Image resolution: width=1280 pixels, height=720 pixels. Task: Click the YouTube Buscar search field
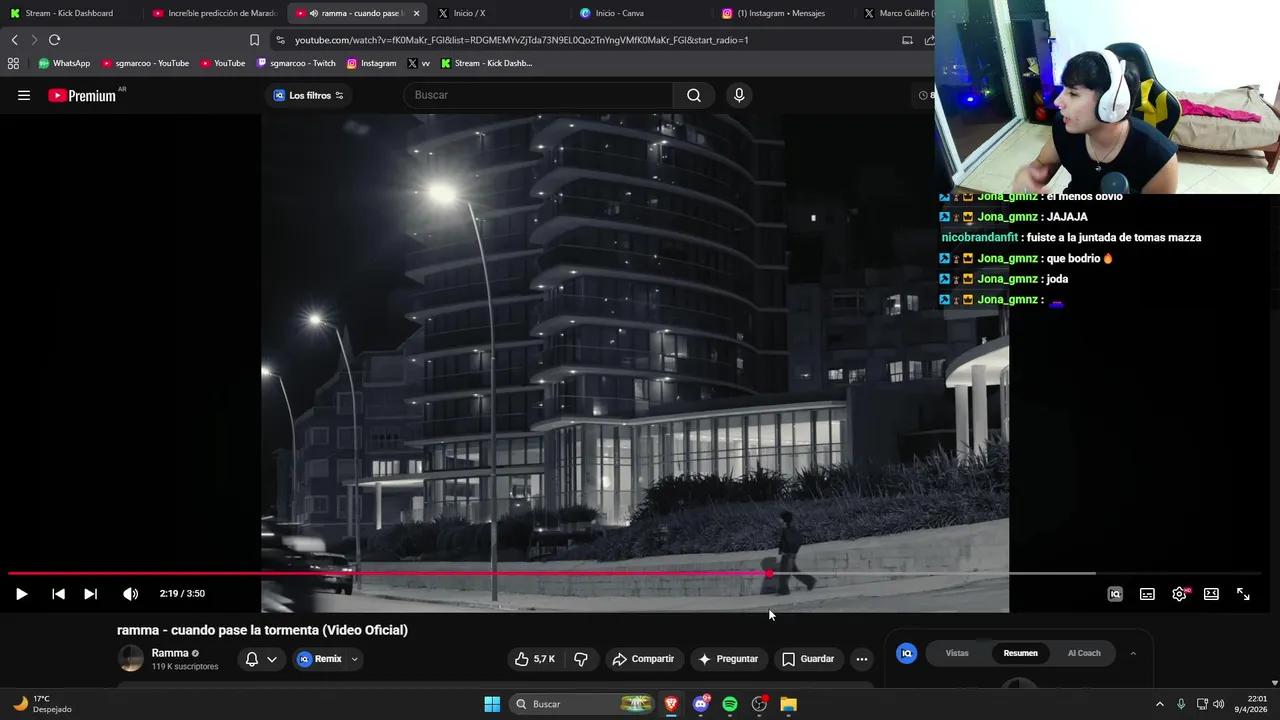point(540,95)
